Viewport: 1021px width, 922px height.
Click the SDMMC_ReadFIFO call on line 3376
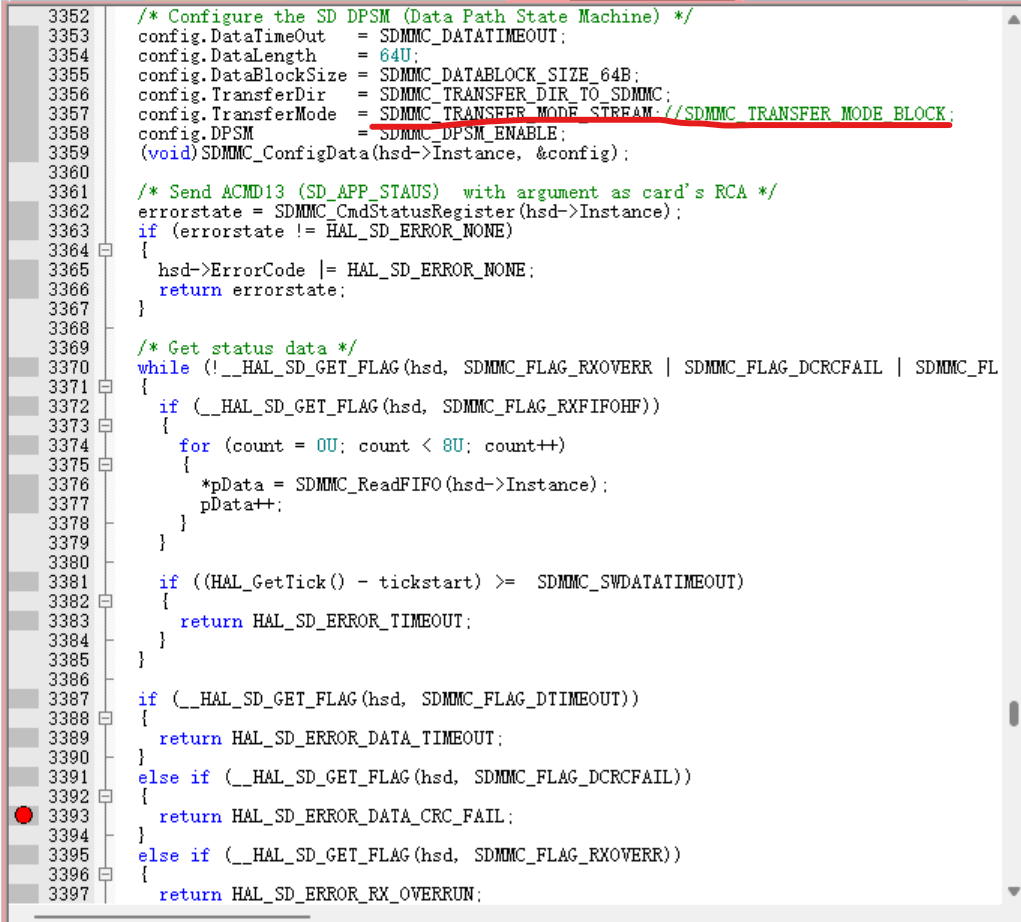[368, 484]
